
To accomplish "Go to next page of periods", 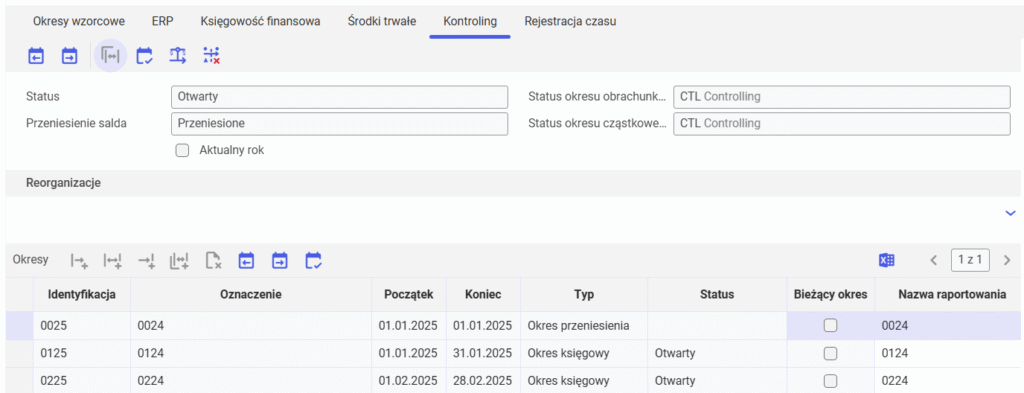I will click(1006, 260).
